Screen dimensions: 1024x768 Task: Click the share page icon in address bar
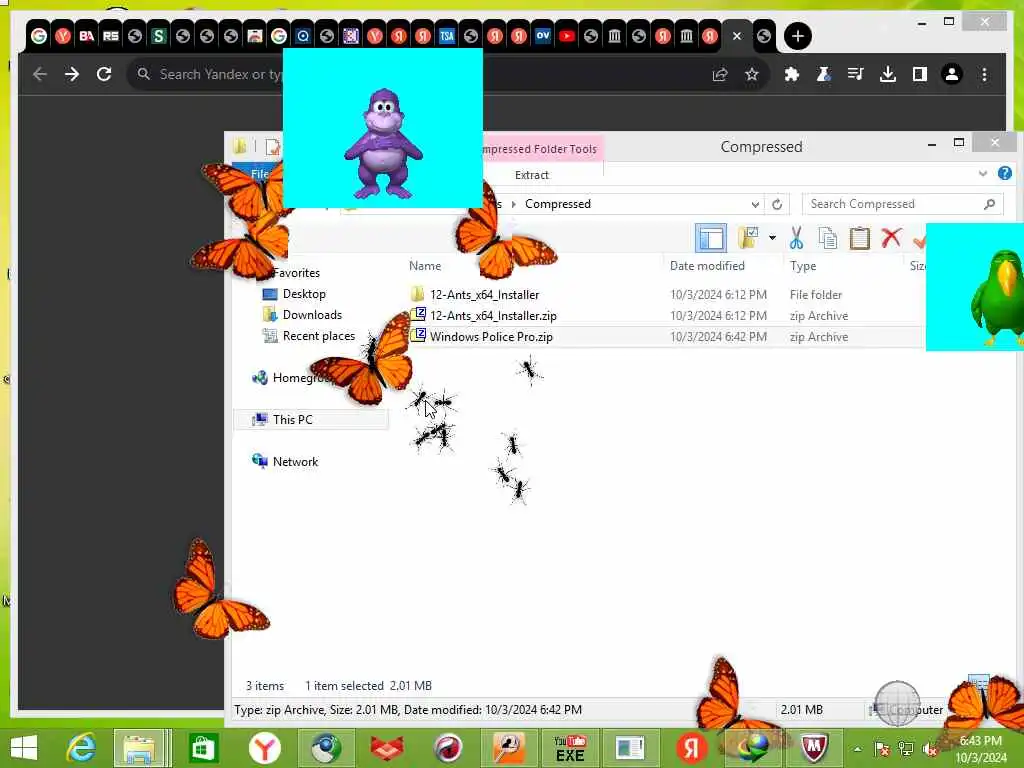tap(720, 74)
